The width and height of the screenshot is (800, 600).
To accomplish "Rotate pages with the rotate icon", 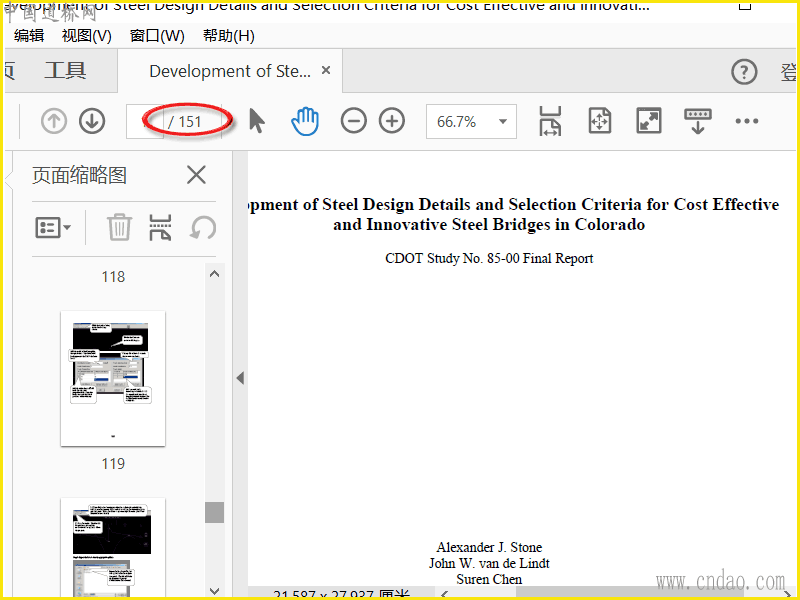I will point(203,228).
